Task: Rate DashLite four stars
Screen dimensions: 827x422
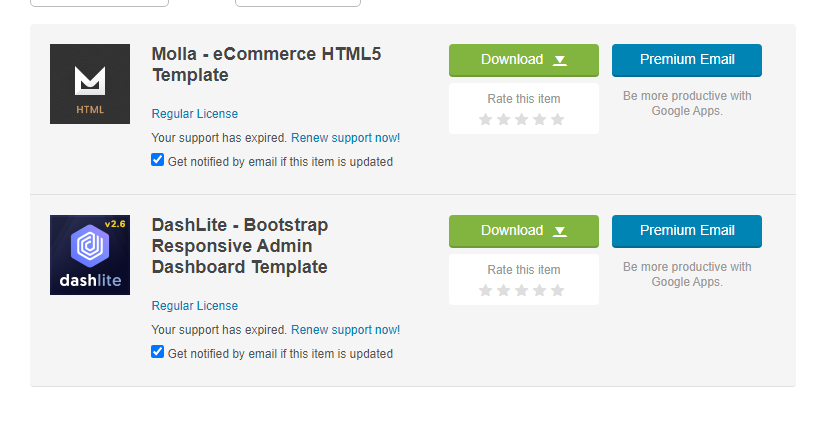Action: pyautogui.click(x=540, y=291)
